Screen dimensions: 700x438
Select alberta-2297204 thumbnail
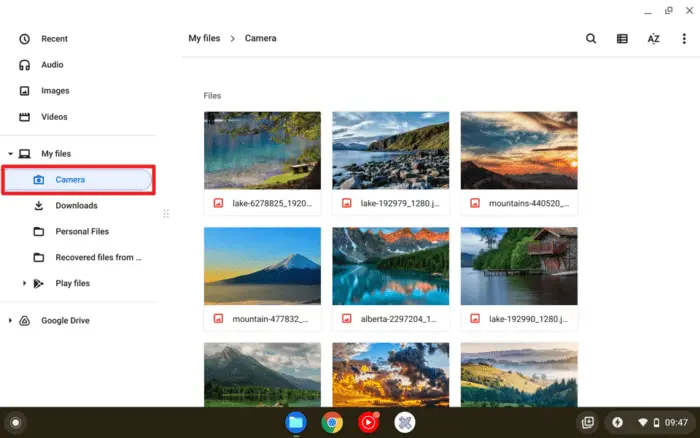(391, 266)
